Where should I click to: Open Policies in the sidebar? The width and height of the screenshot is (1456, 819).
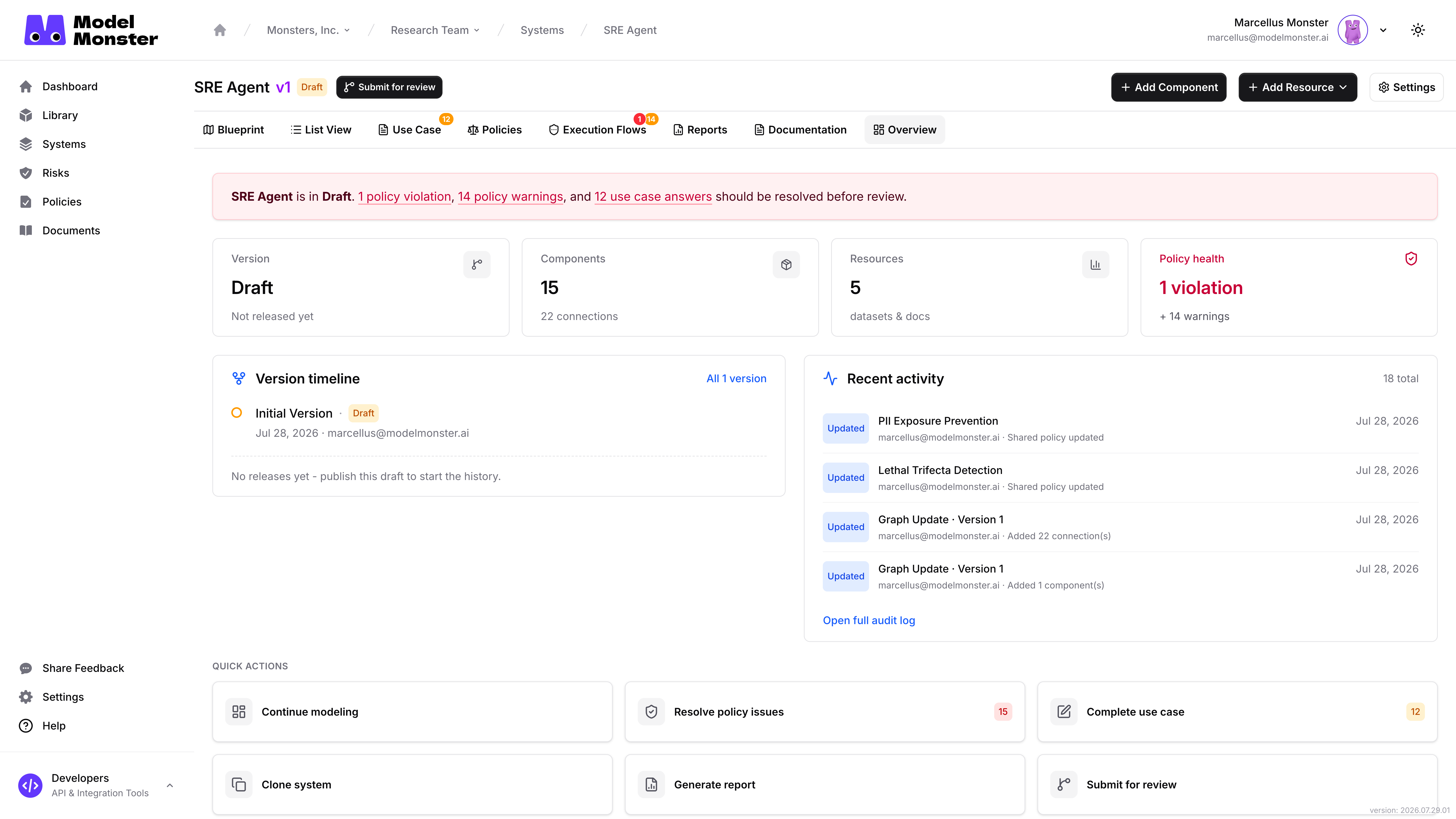(x=62, y=202)
